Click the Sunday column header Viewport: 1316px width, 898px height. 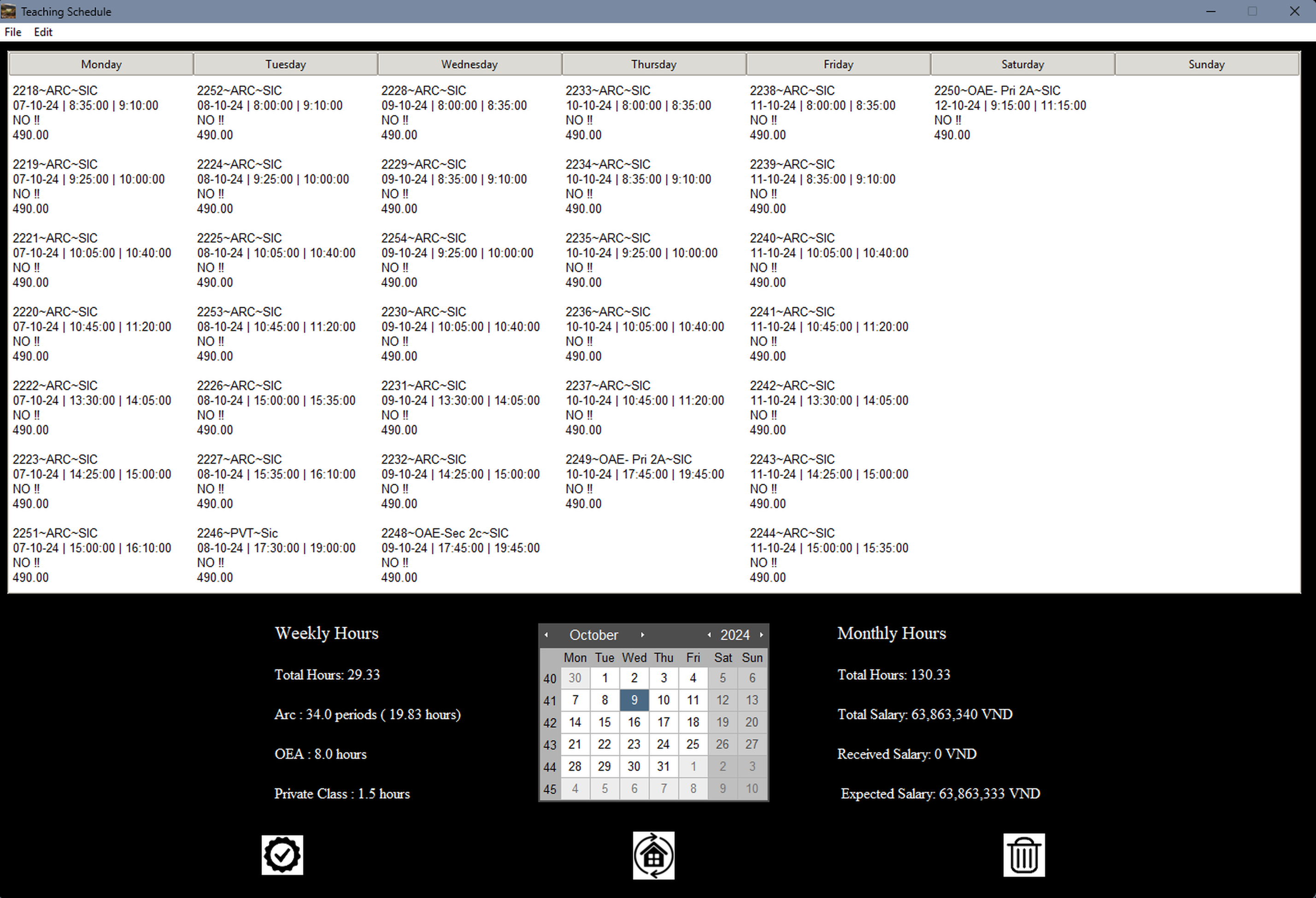click(x=1206, y=64)
